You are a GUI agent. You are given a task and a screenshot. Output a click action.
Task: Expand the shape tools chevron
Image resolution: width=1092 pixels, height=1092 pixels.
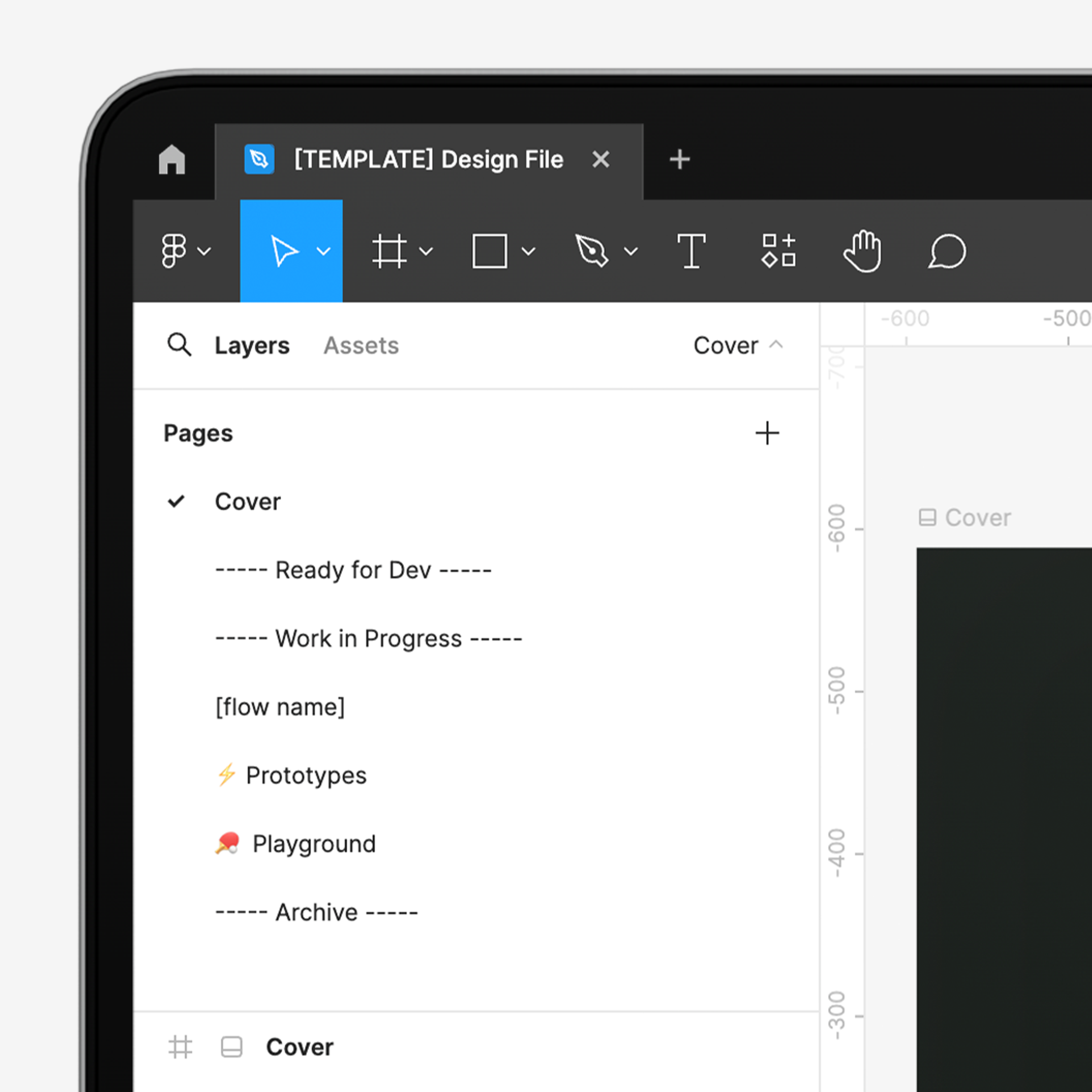point(529,251)
